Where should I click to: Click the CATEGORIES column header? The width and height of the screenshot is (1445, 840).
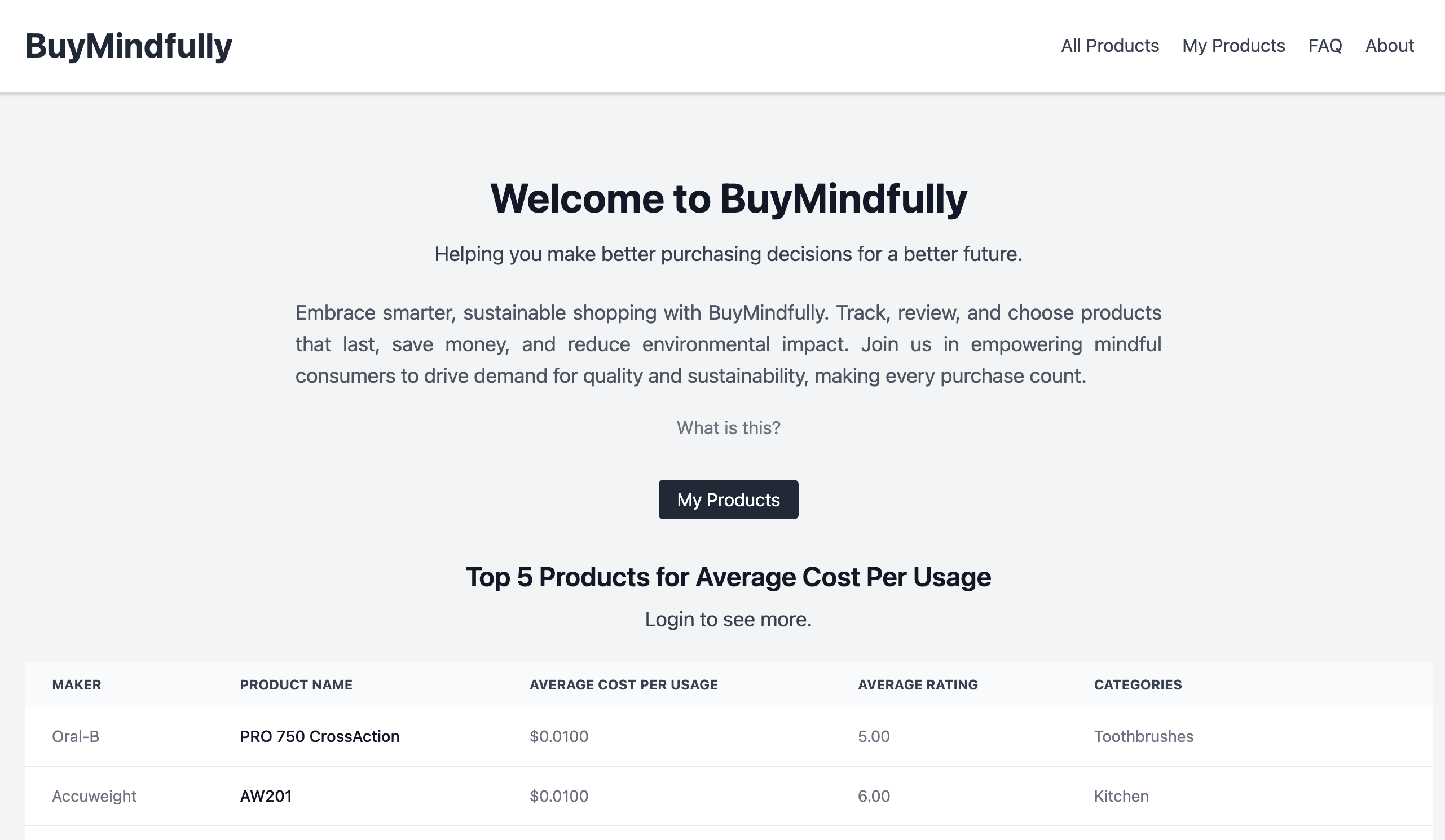1138,684
